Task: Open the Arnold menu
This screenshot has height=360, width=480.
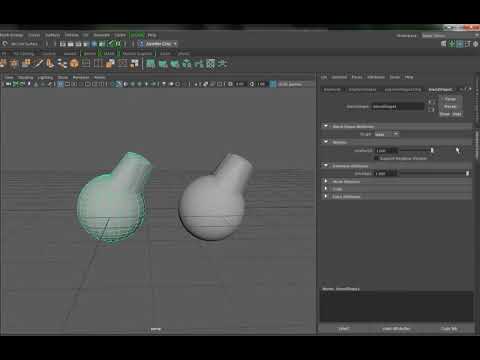Action: click(x=137, y=35)
